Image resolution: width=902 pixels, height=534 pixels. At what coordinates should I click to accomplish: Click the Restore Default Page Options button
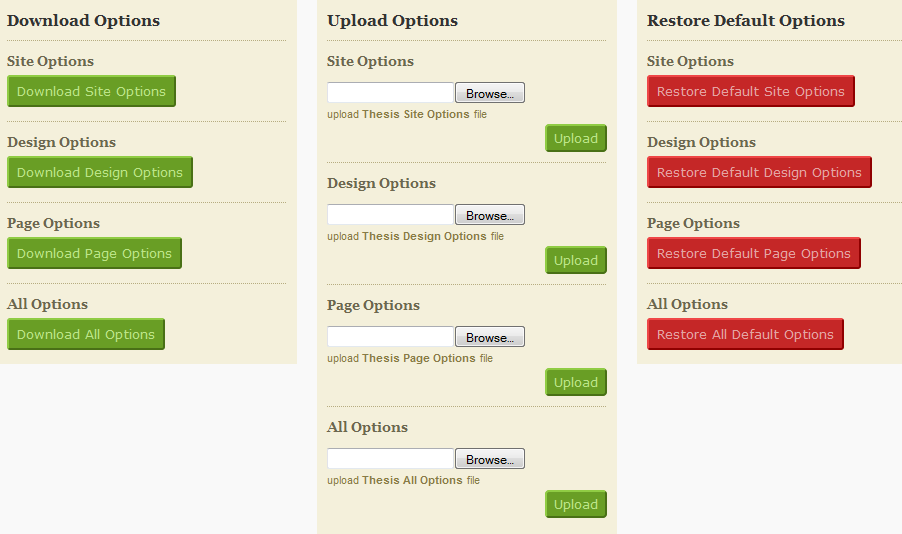click(x=754, y=253)
